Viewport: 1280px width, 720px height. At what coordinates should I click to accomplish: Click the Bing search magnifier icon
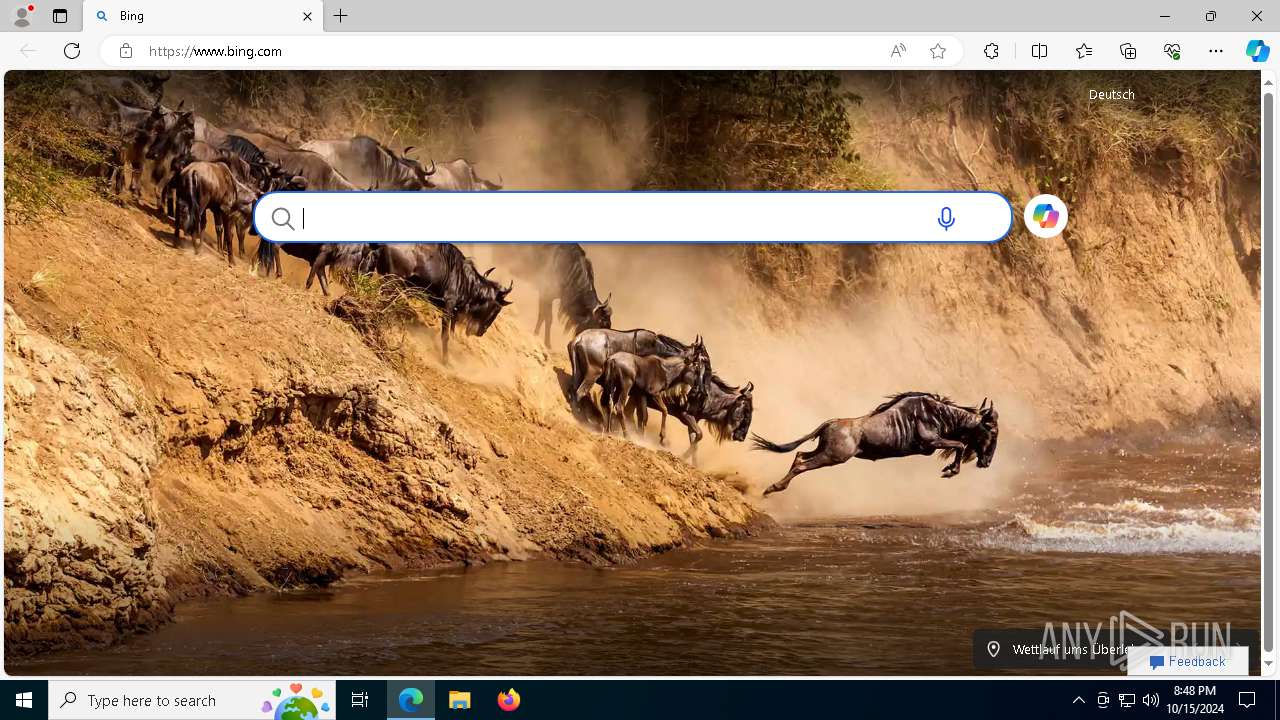(283, 218)
